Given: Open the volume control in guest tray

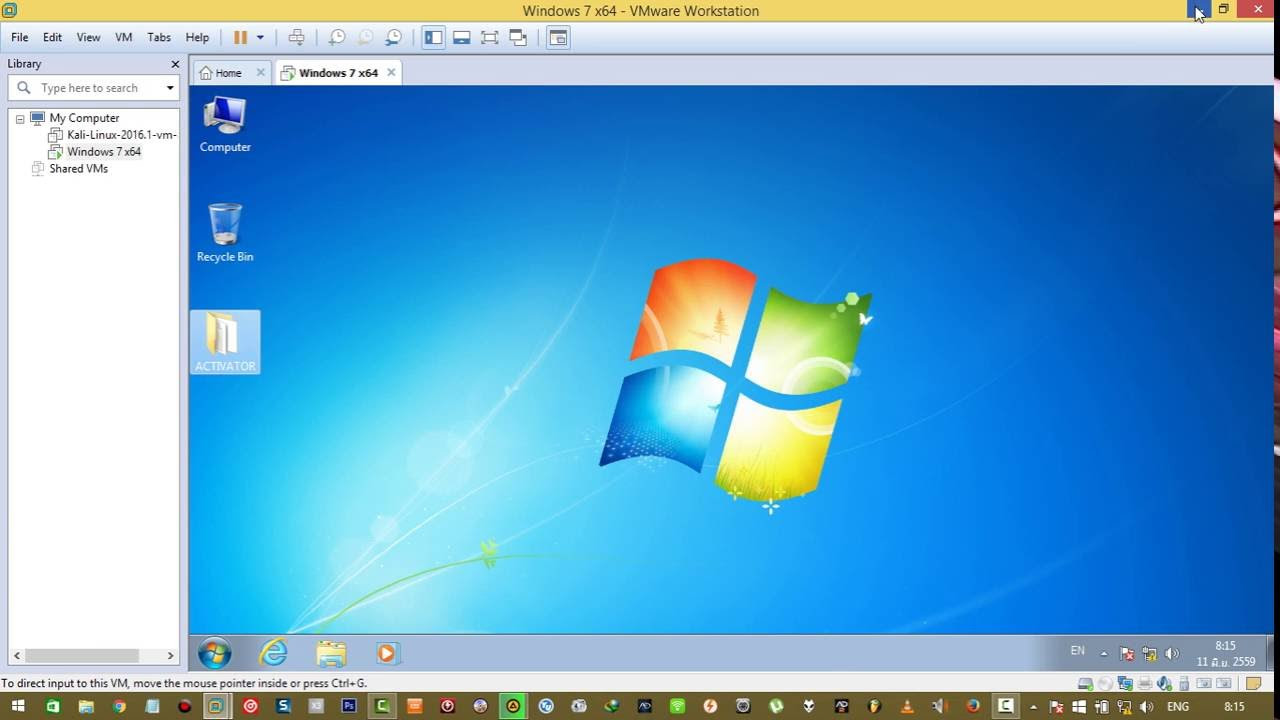Looking at the screenshot, I should point(1172,654).
